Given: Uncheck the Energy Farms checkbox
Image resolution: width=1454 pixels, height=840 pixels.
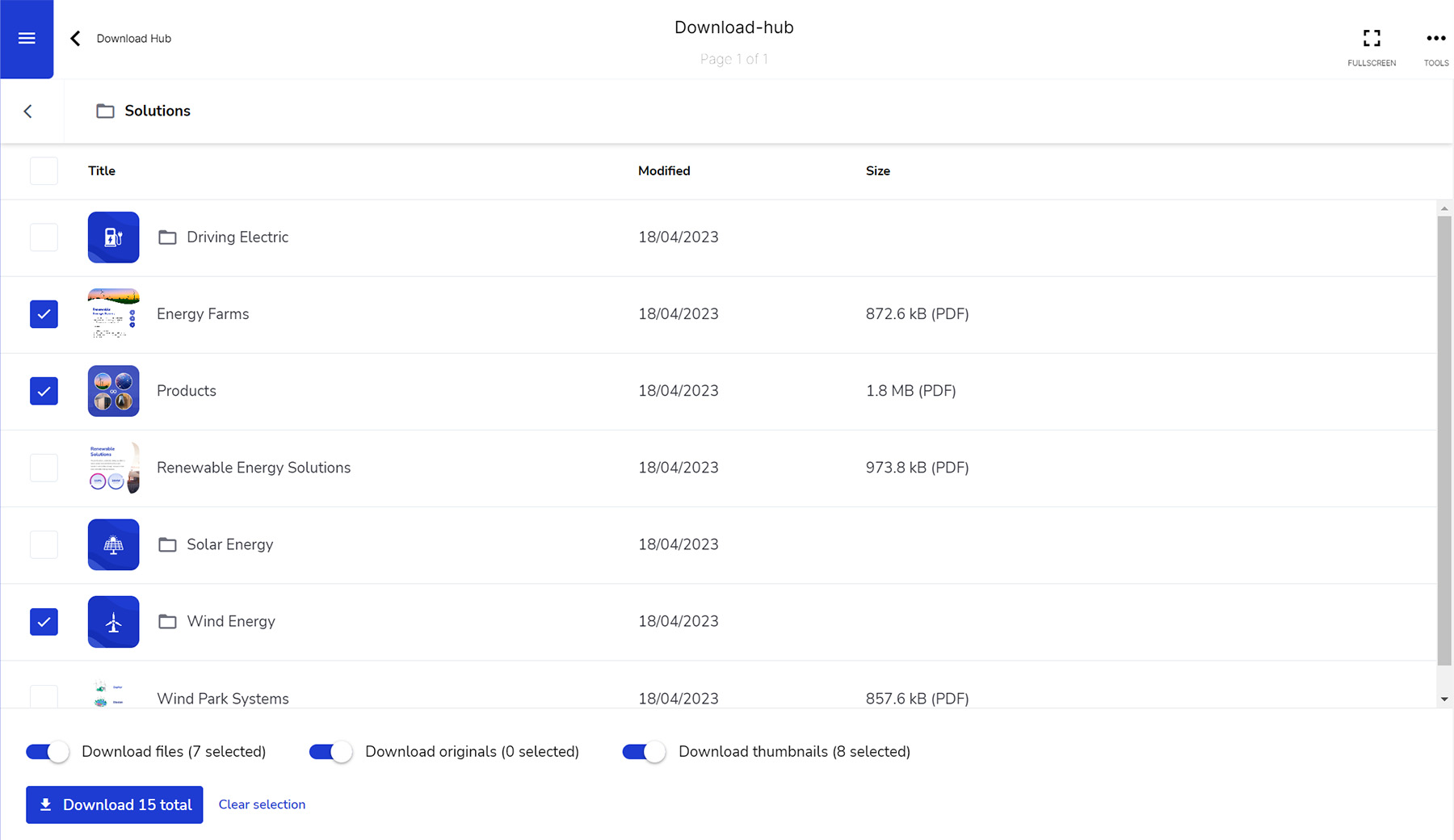Looking at the screenshot, I should (x=44, y=314).
